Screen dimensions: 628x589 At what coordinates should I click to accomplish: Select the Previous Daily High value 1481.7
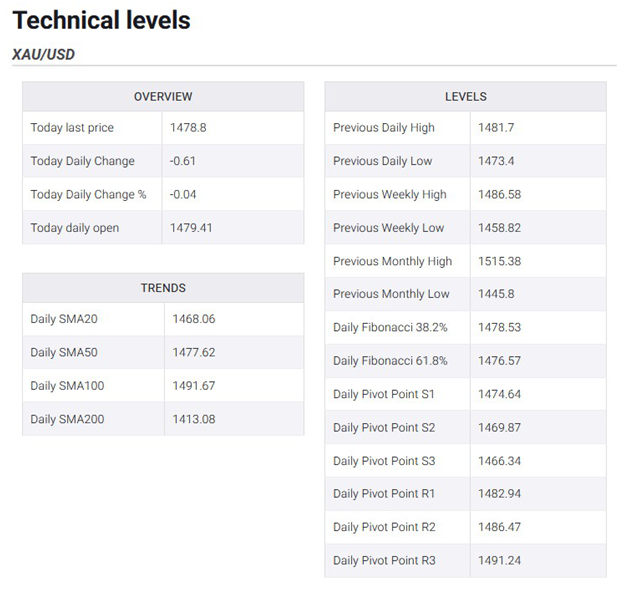coord(496,128)
